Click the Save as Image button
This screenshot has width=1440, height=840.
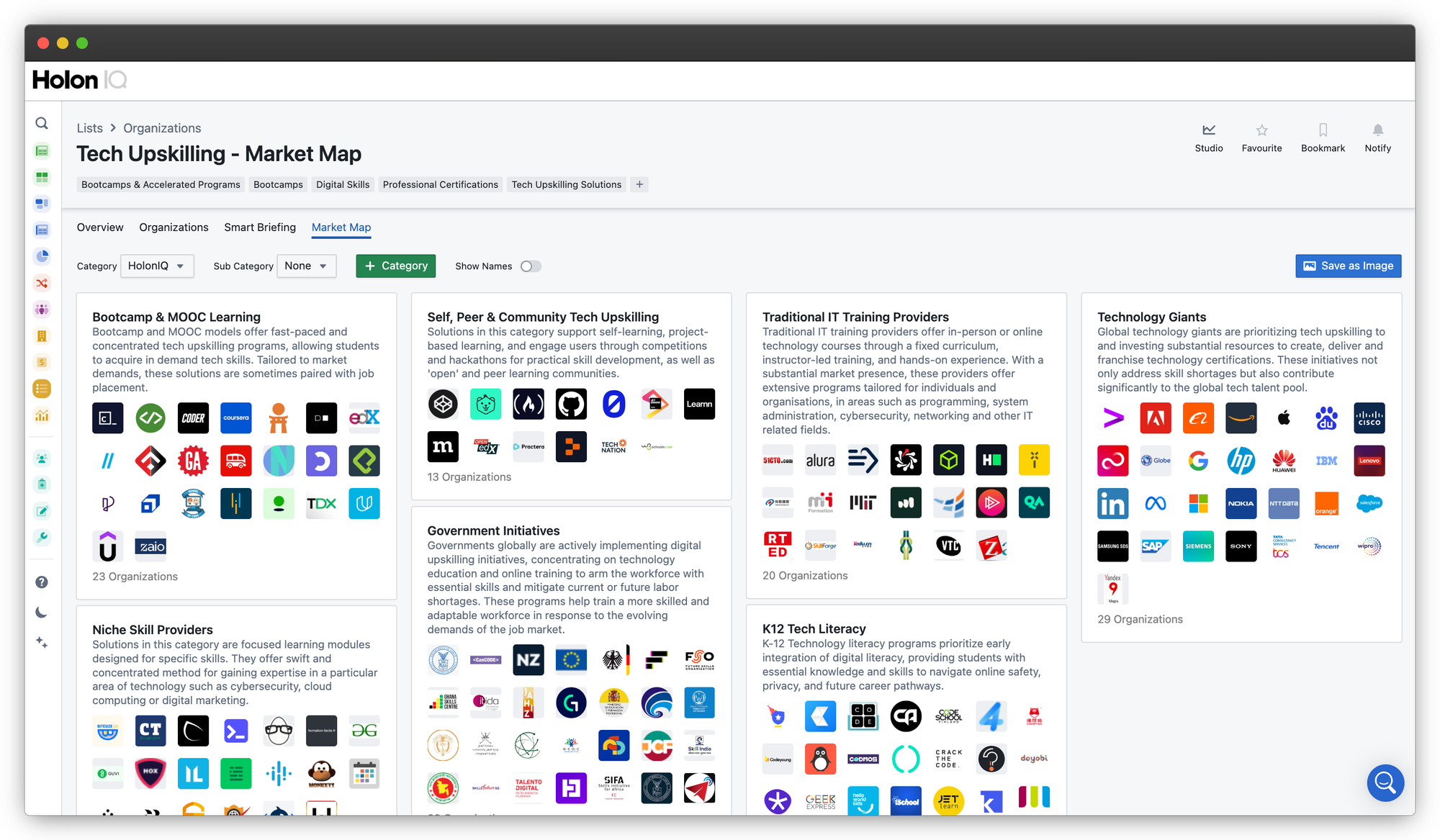1348,266
